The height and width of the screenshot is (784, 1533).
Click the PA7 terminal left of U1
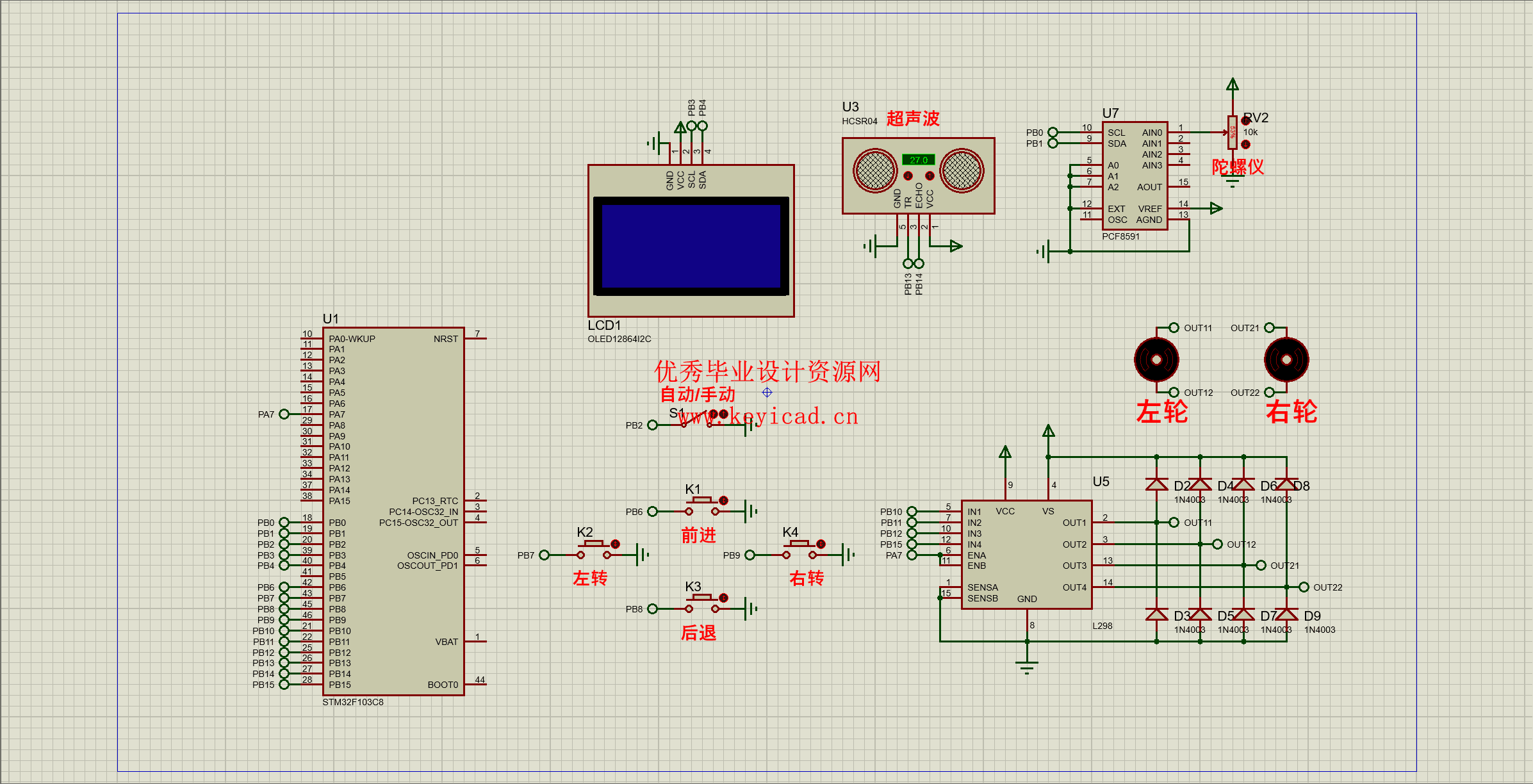point(284,414)
